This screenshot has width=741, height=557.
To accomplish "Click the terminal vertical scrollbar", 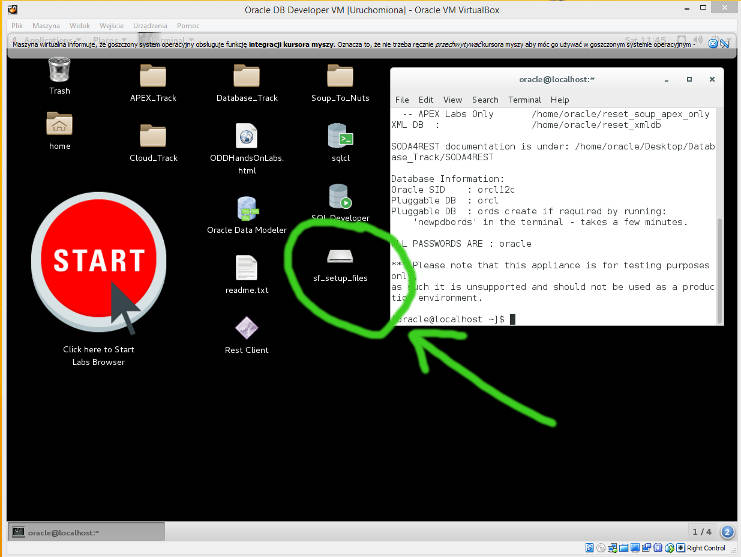I will pyautogui.click(x=719, y=270).
